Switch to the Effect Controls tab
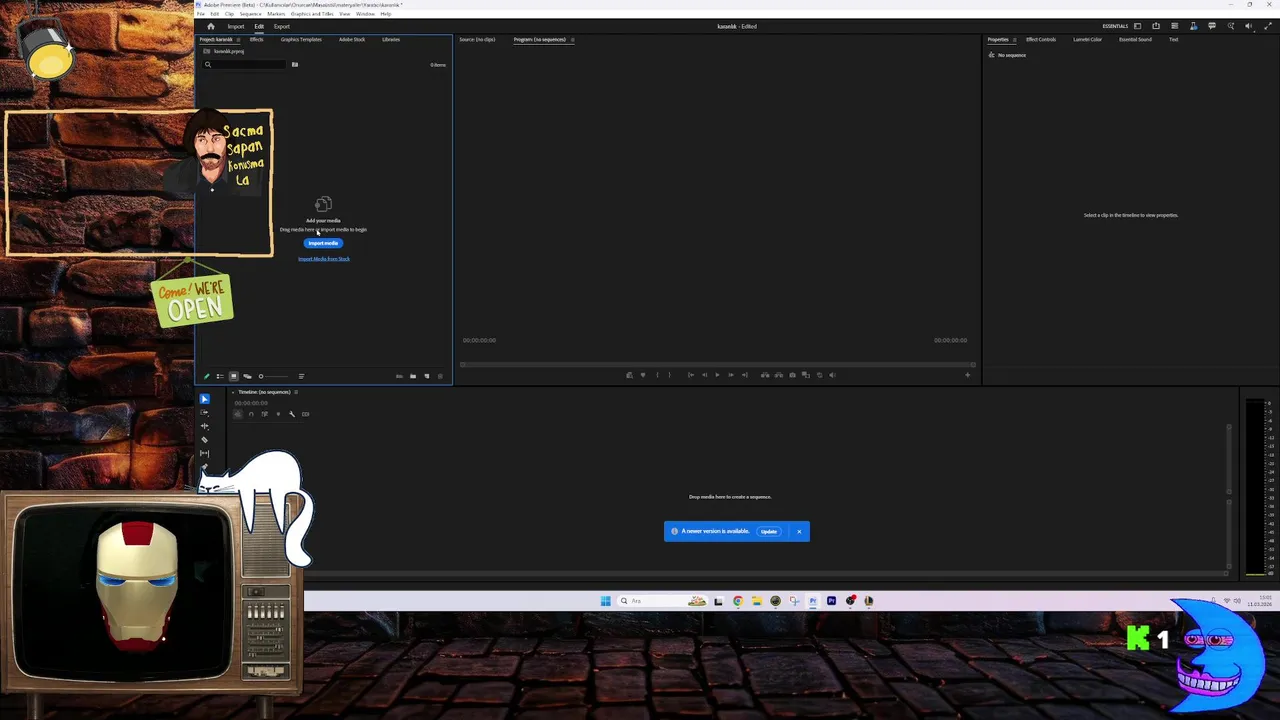Viewport: 1280px width, 720px height. [x=1041, y=39]
